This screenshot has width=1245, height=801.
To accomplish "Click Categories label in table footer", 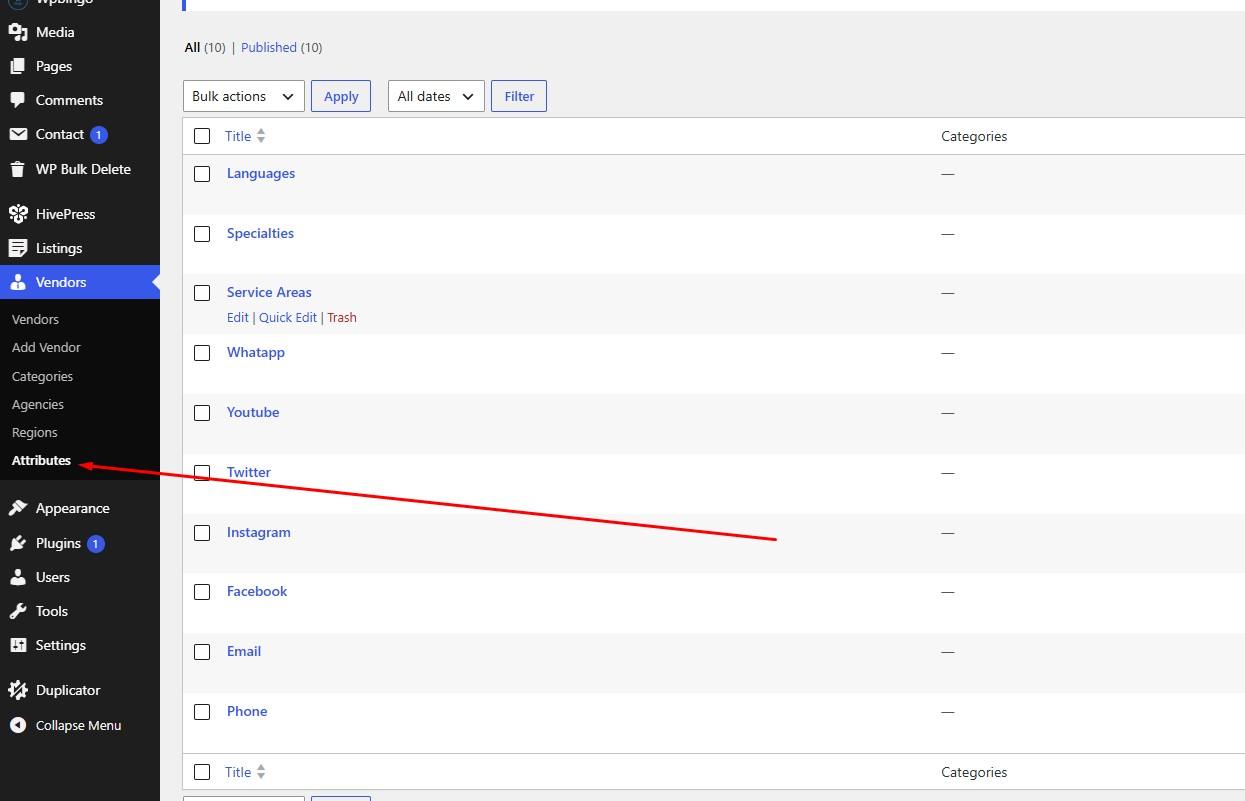I will (974, 772).
